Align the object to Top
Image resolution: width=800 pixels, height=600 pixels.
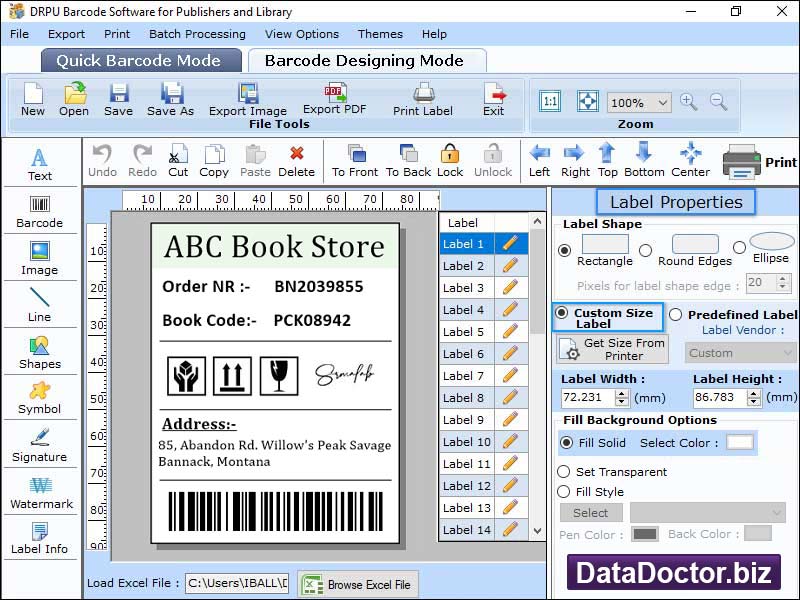tap(607, 161)
